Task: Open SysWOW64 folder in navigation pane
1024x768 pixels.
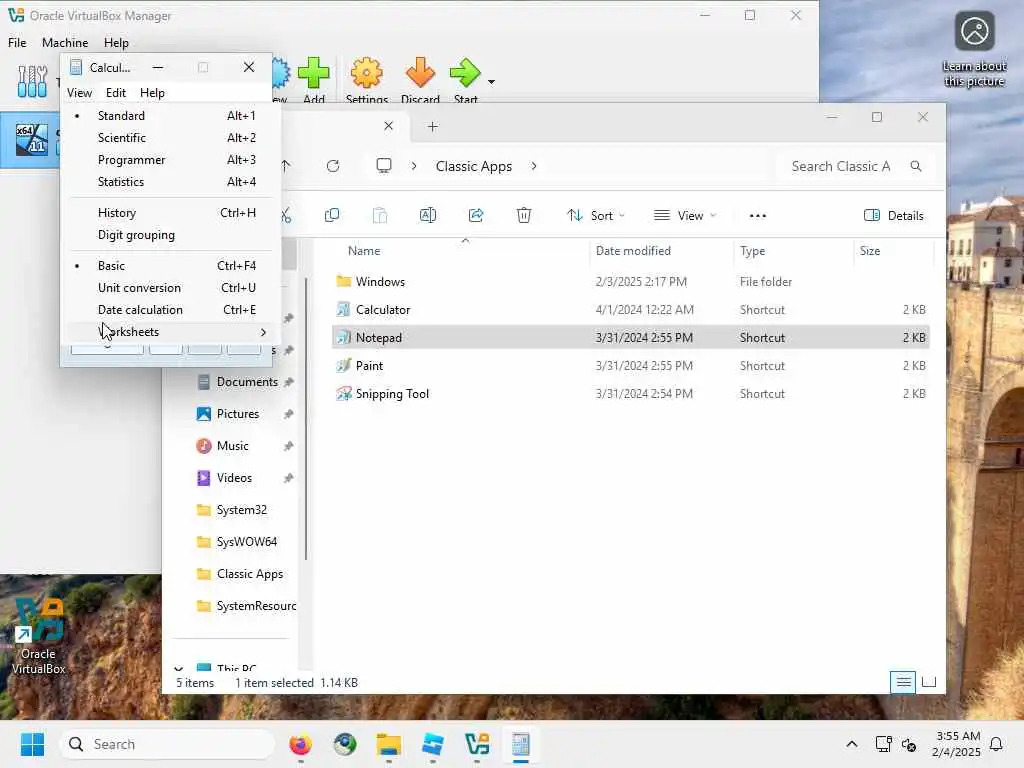Action: point(245,542)
